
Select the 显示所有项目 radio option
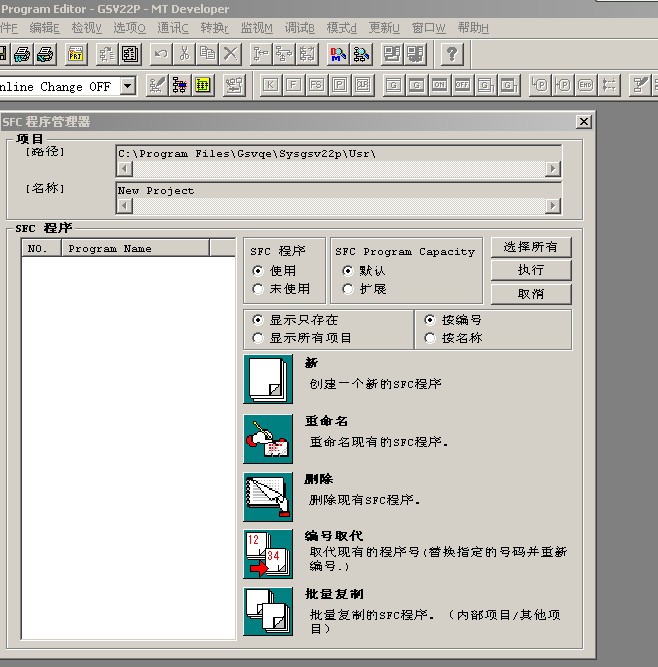point(259,338)
